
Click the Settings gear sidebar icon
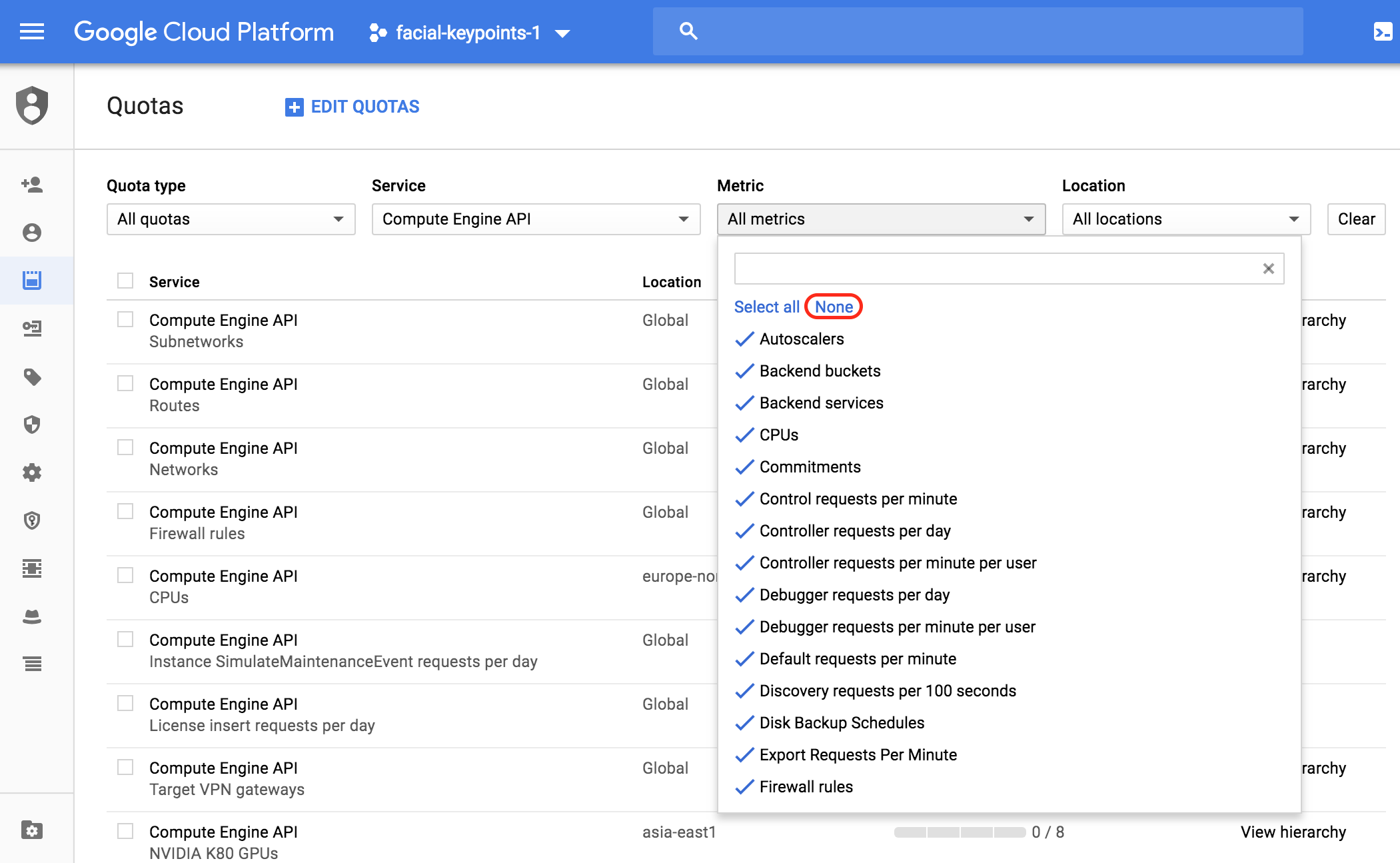(x=31, y=472)
